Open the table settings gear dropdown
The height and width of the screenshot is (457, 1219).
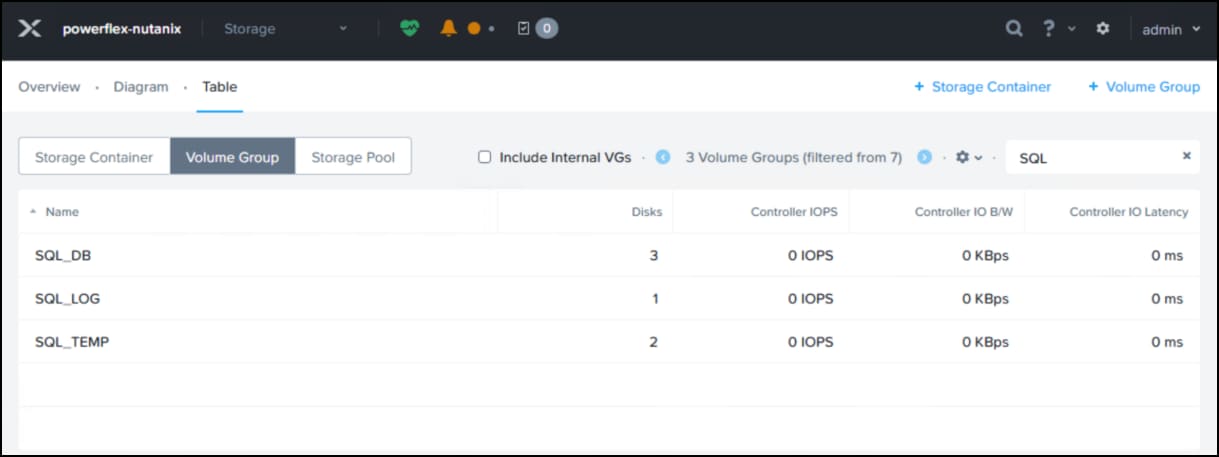(969, 157)
